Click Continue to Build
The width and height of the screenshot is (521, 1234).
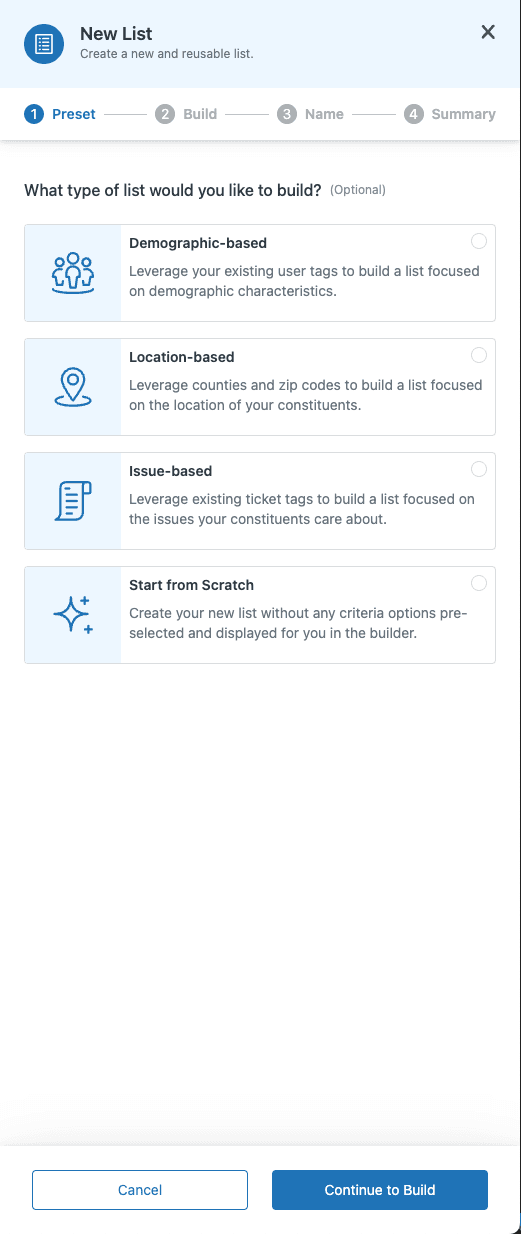[x=380, y=1190]
